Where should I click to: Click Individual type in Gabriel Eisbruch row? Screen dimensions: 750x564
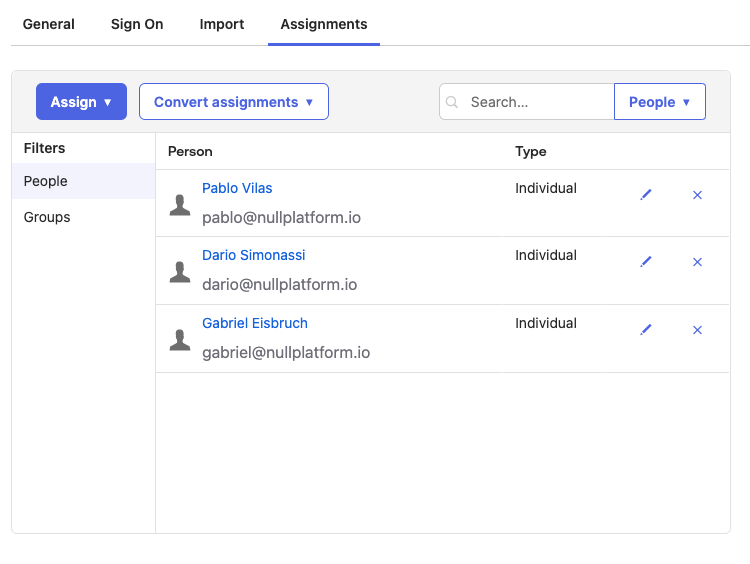coord(546,323)
